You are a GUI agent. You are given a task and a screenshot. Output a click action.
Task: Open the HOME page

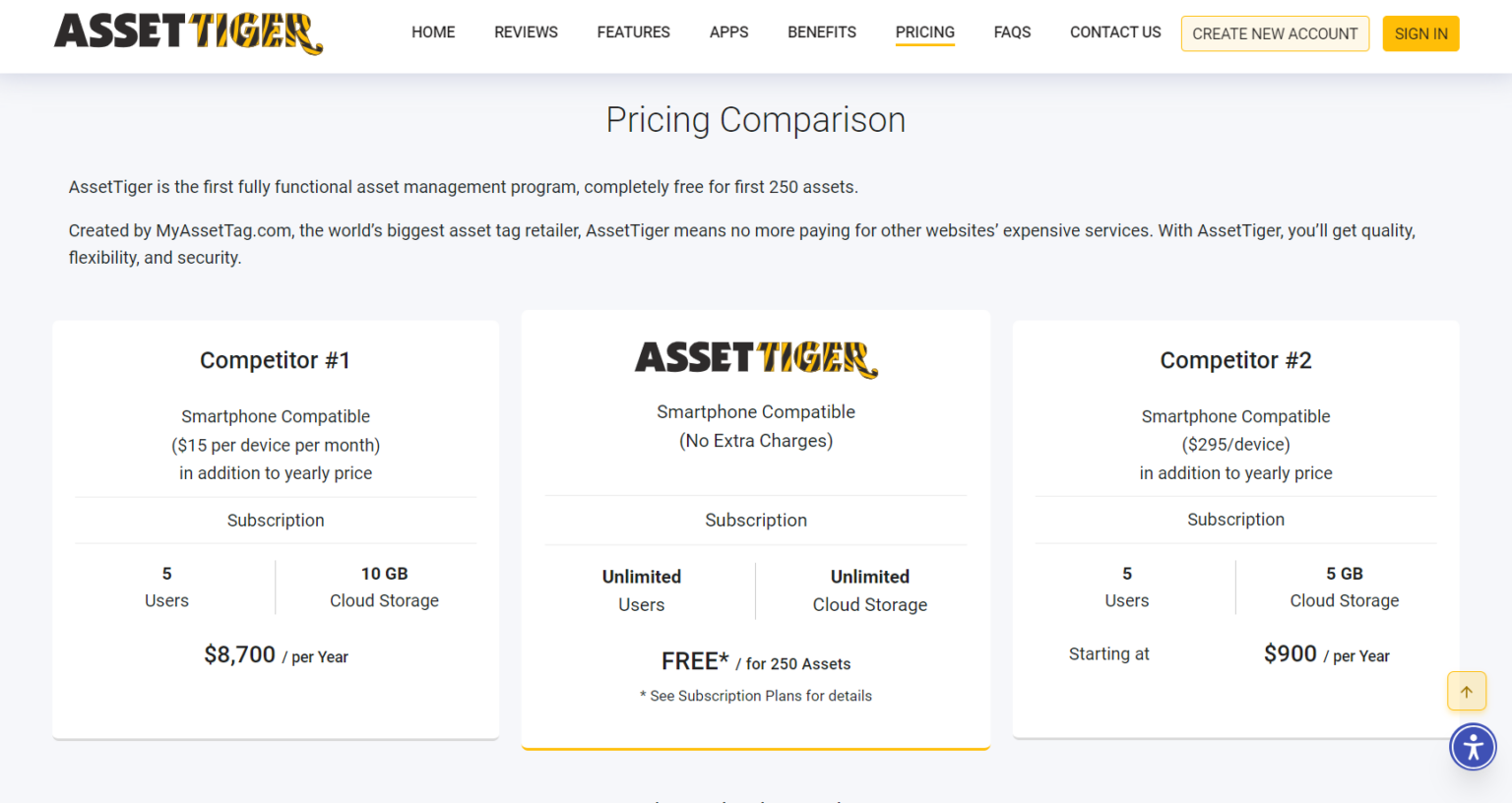click(x=433, y=31)
